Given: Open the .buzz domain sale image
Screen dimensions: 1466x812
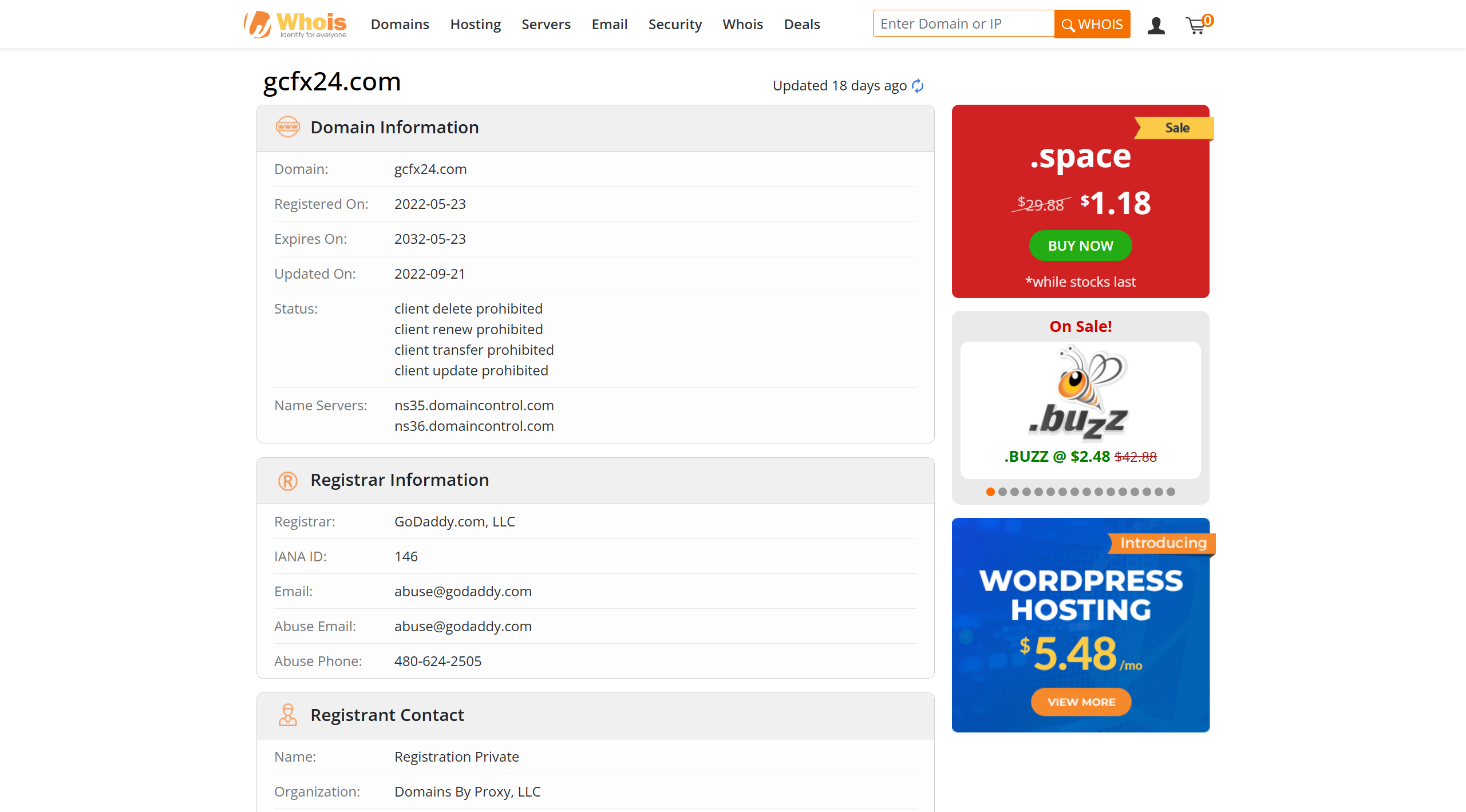Looking at the screenshot, I should (x=1080, y=394).
